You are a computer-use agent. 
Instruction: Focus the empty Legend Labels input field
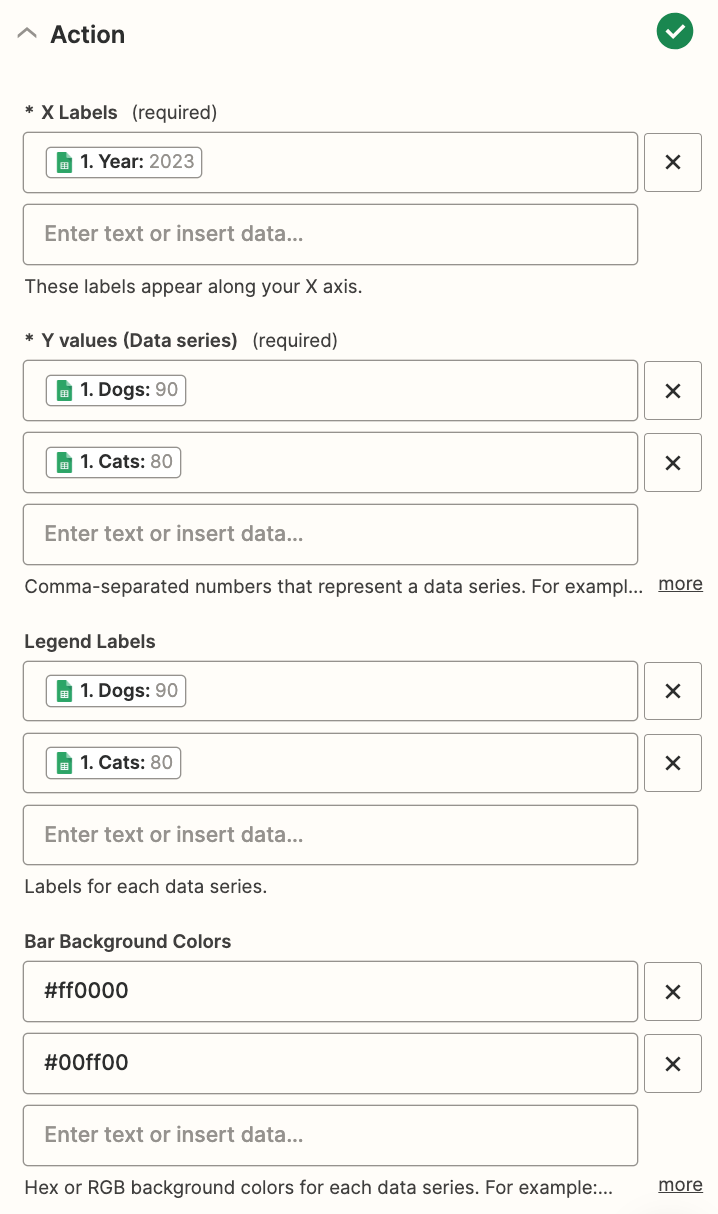[330, 835]
